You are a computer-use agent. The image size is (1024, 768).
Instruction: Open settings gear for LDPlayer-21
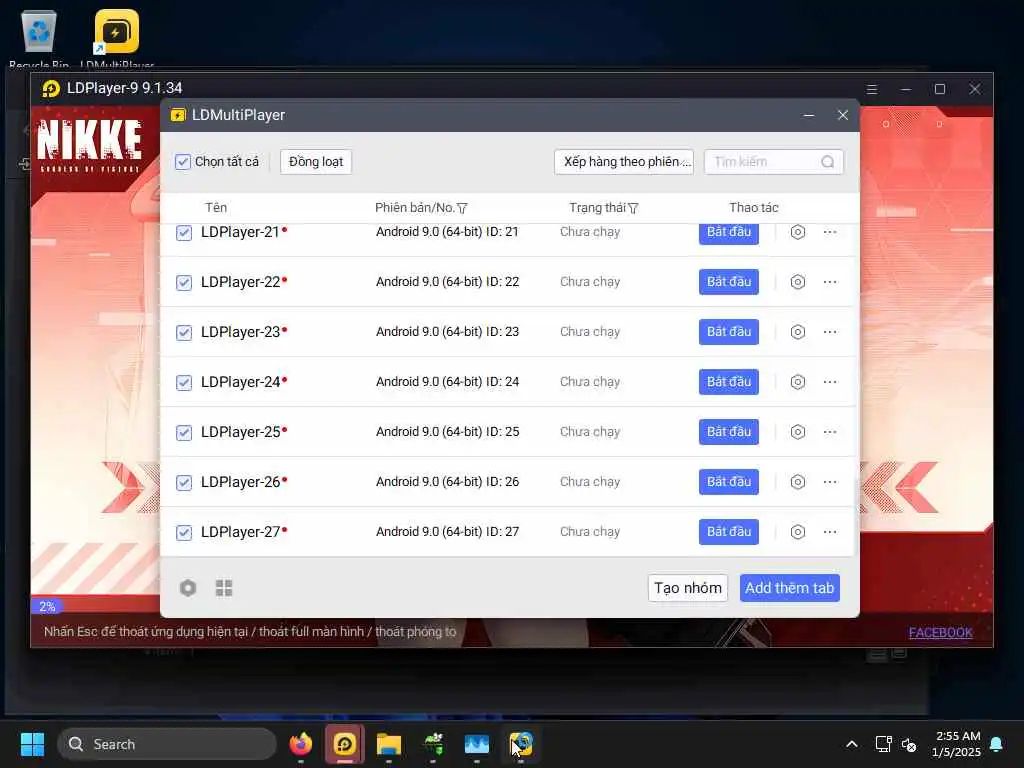(797, 232)
